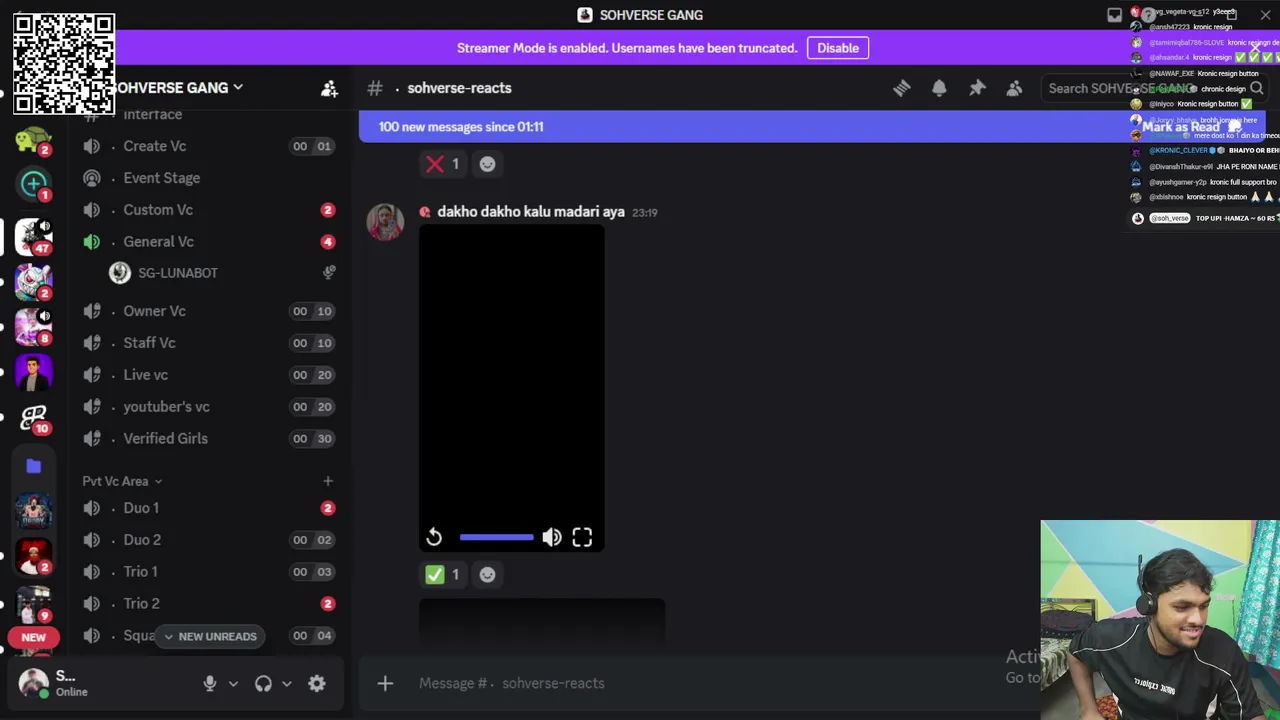Join the youtuber's vc channel
The image size is (1280, 720).
(x=208, y=407)
